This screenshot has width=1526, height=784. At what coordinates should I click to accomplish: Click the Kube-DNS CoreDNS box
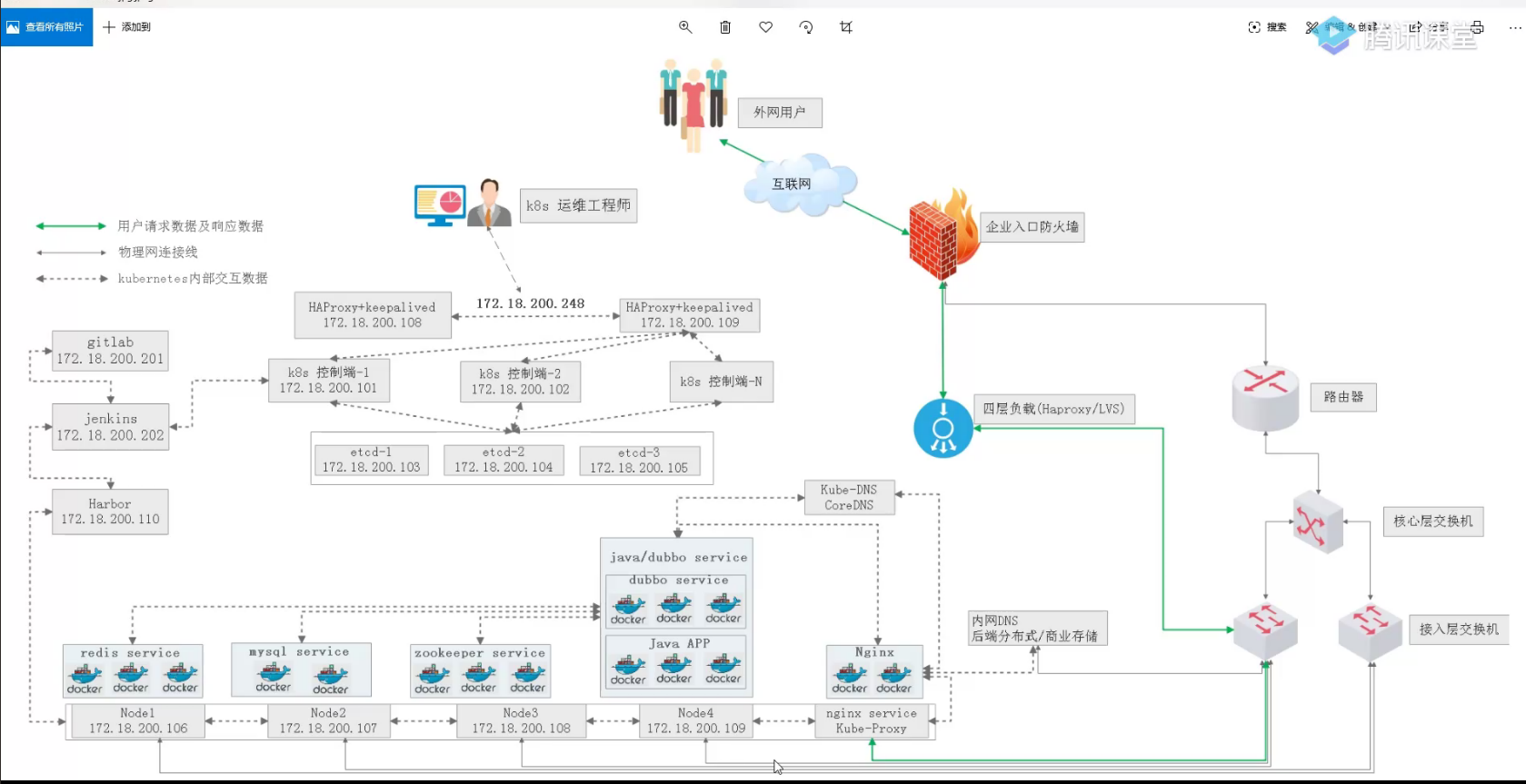click(849, 498)
